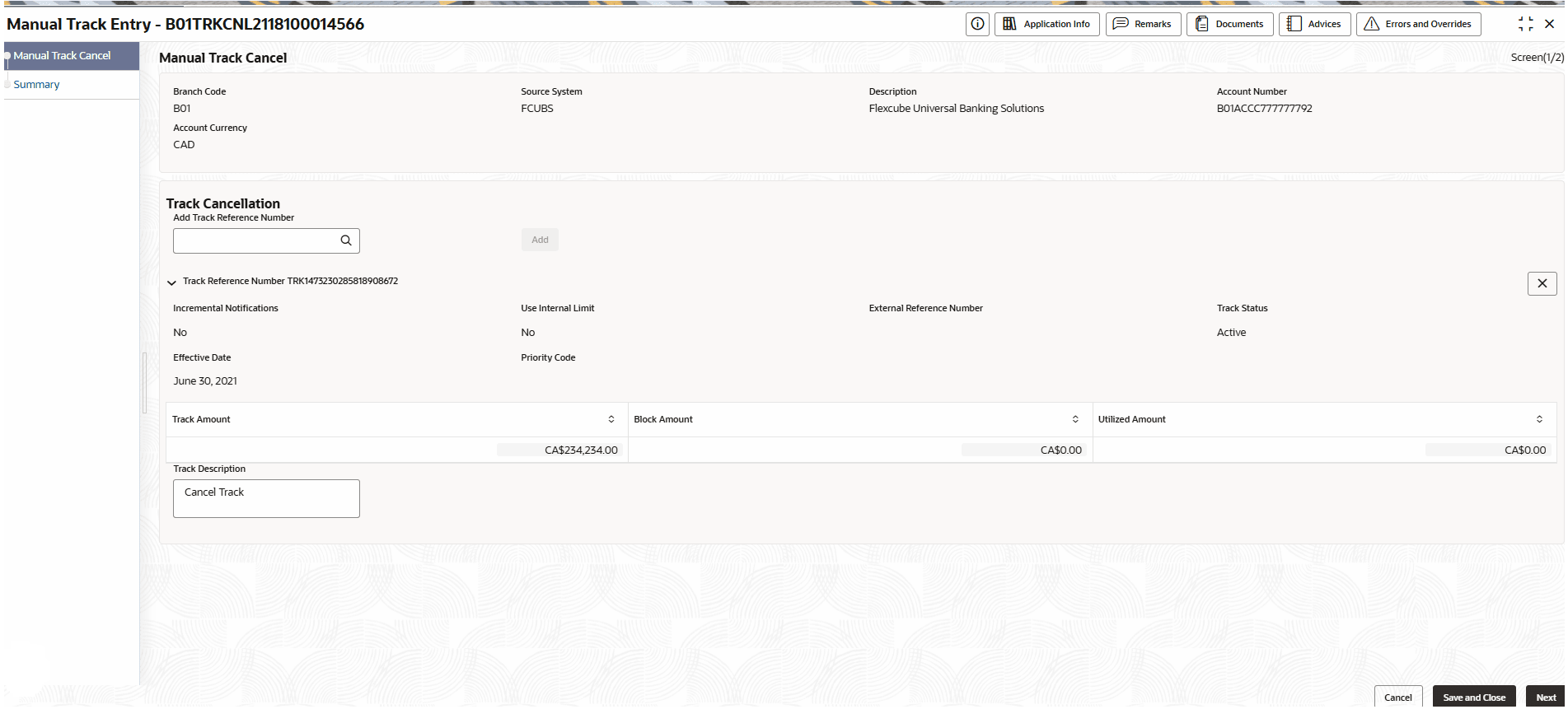Click the Utilized Amount column header
The height and width of the screenshot is (714, 1568).
point(1325,419)
